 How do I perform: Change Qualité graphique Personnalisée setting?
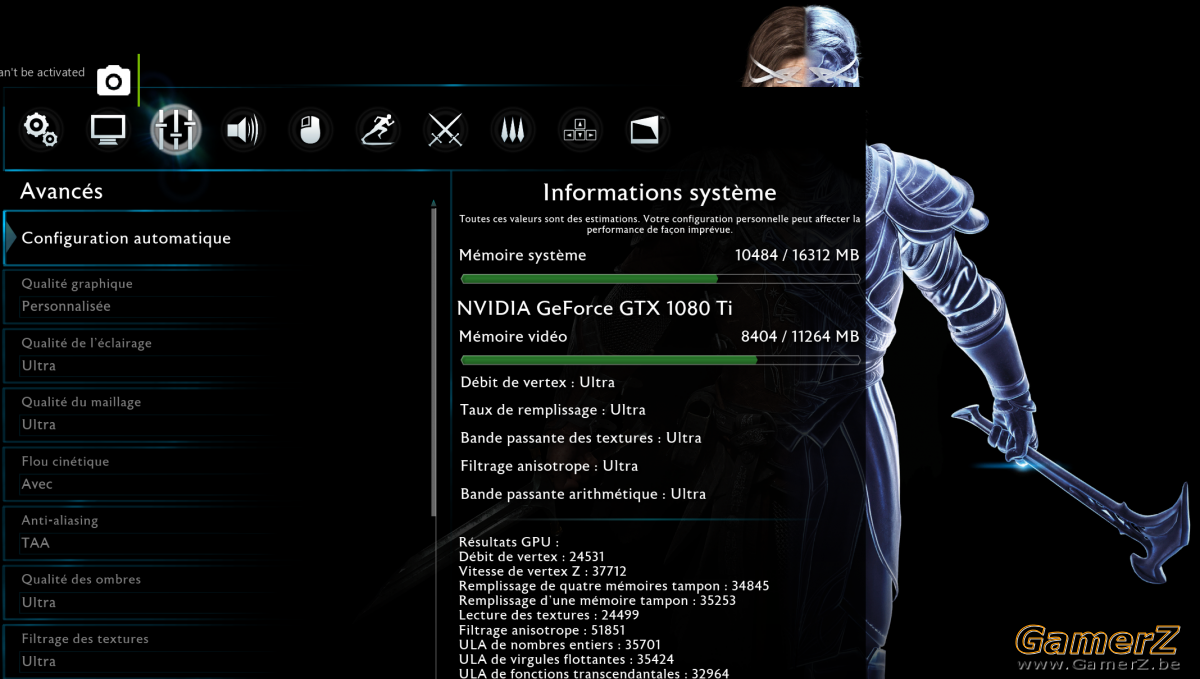218,295
